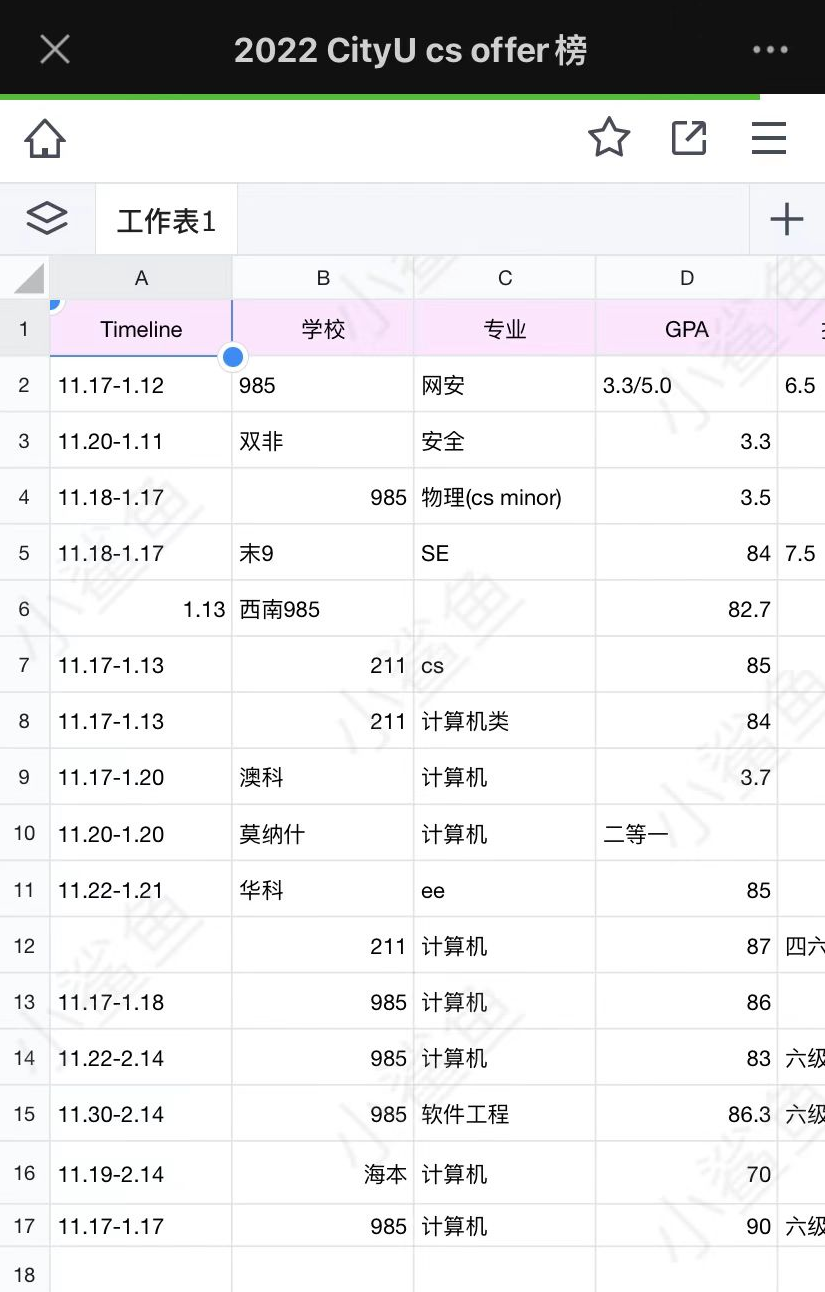Click the select-all corner triangle
The image size is (825, 1292).
click(28, 279)
